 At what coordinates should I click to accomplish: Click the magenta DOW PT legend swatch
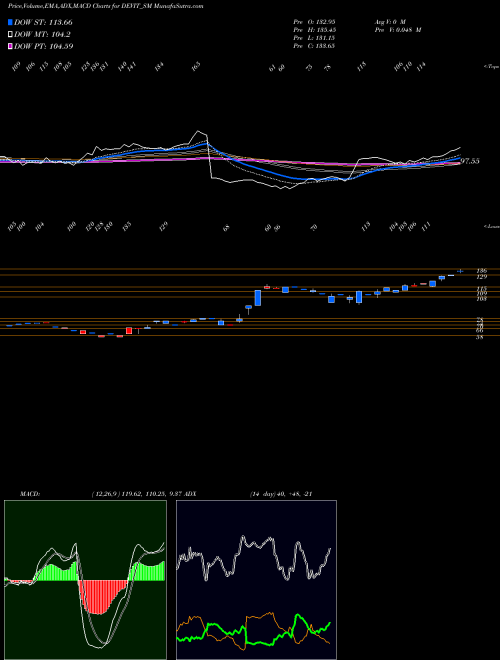pyautogui.click(x=10, y=46)
